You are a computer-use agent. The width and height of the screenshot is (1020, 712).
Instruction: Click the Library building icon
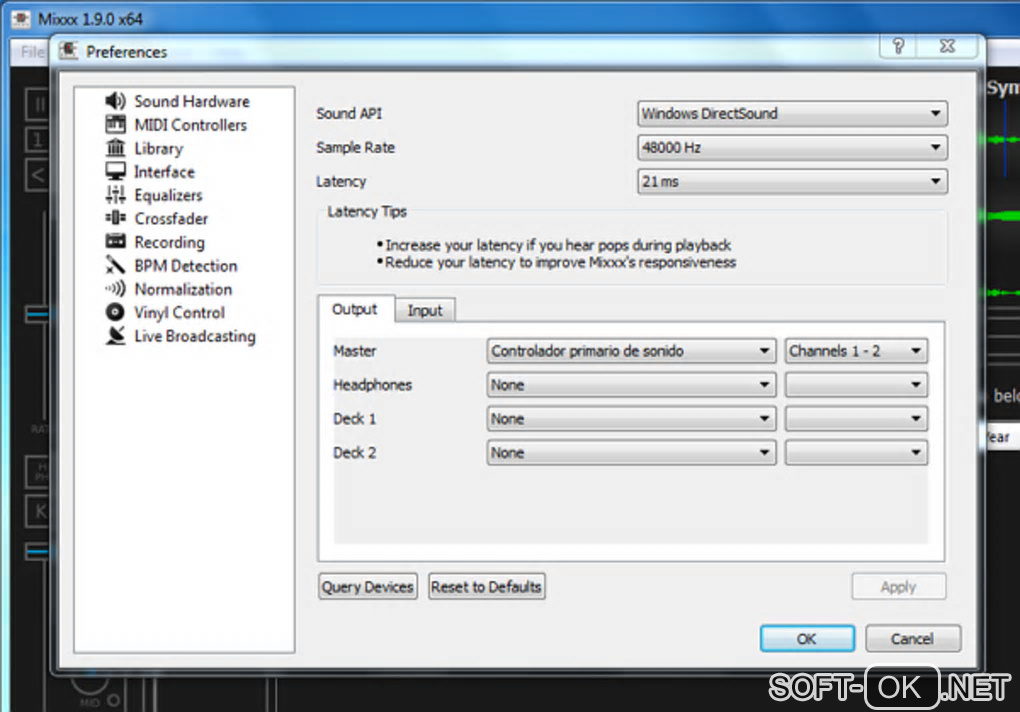pos(115,148)
